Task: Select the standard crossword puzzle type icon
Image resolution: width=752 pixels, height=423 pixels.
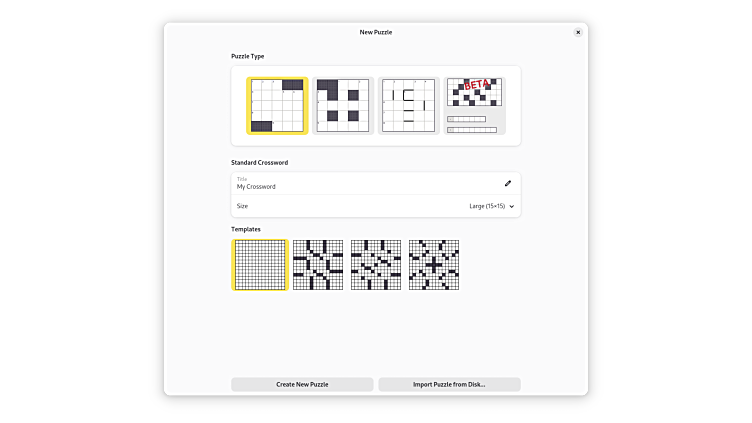Action: pyautogui.click(x=277, y=105)
